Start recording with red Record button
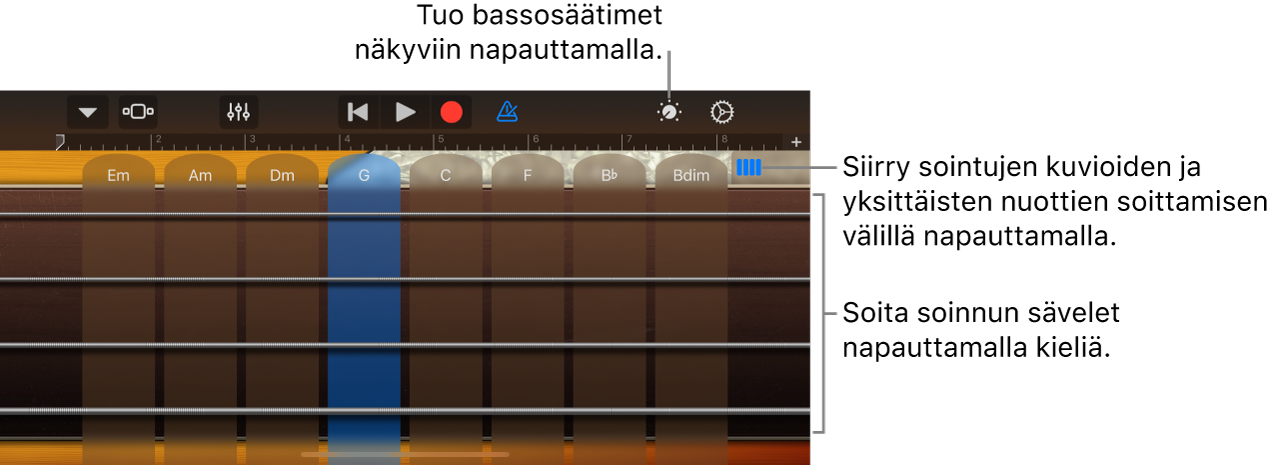The image size is (1279, 466). 452,112
